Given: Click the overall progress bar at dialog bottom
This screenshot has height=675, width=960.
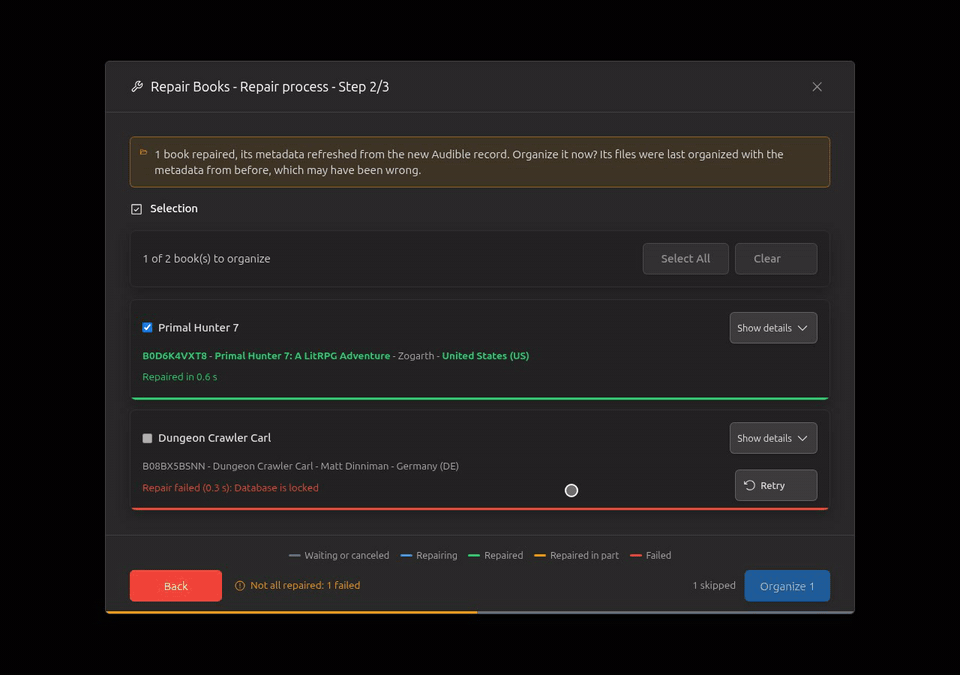Looking at the screenshot, I should pos(480,612).
